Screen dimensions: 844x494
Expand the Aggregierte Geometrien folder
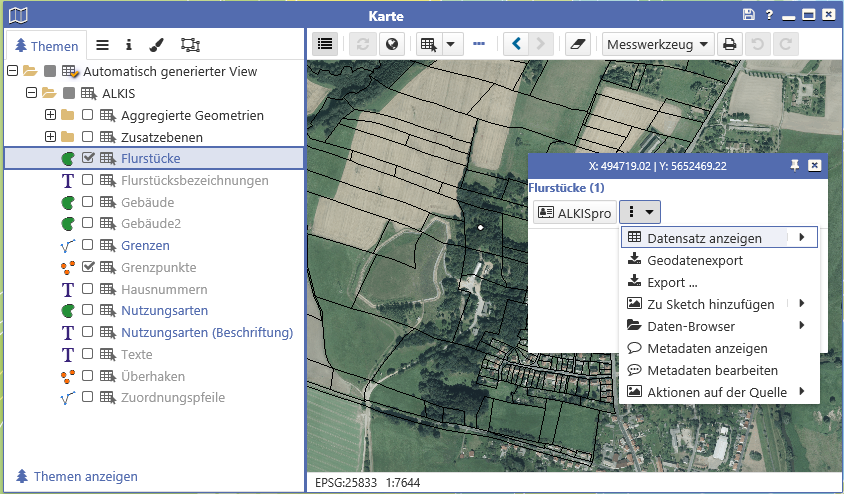(x=50, y=115)
